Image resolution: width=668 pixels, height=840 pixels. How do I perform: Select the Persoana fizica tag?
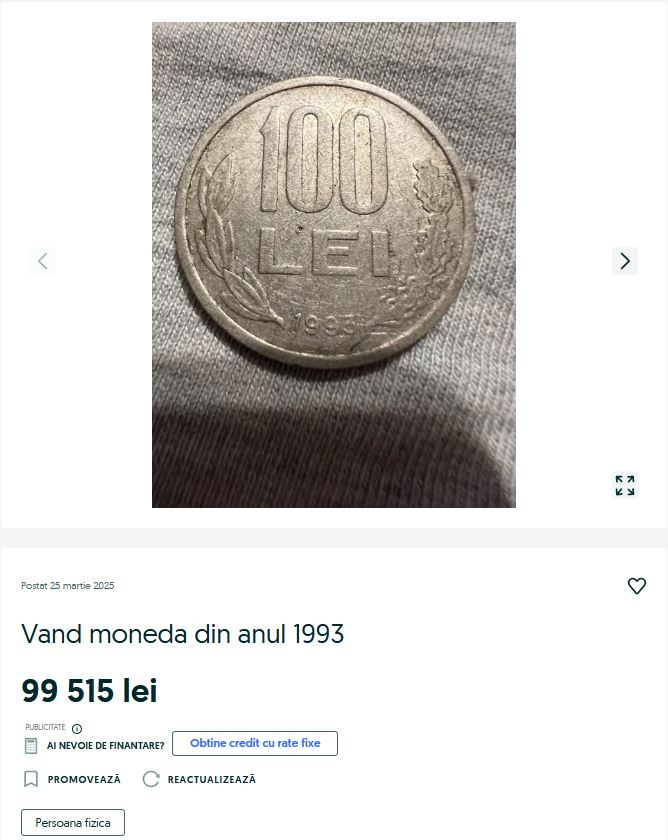(73, 822)
